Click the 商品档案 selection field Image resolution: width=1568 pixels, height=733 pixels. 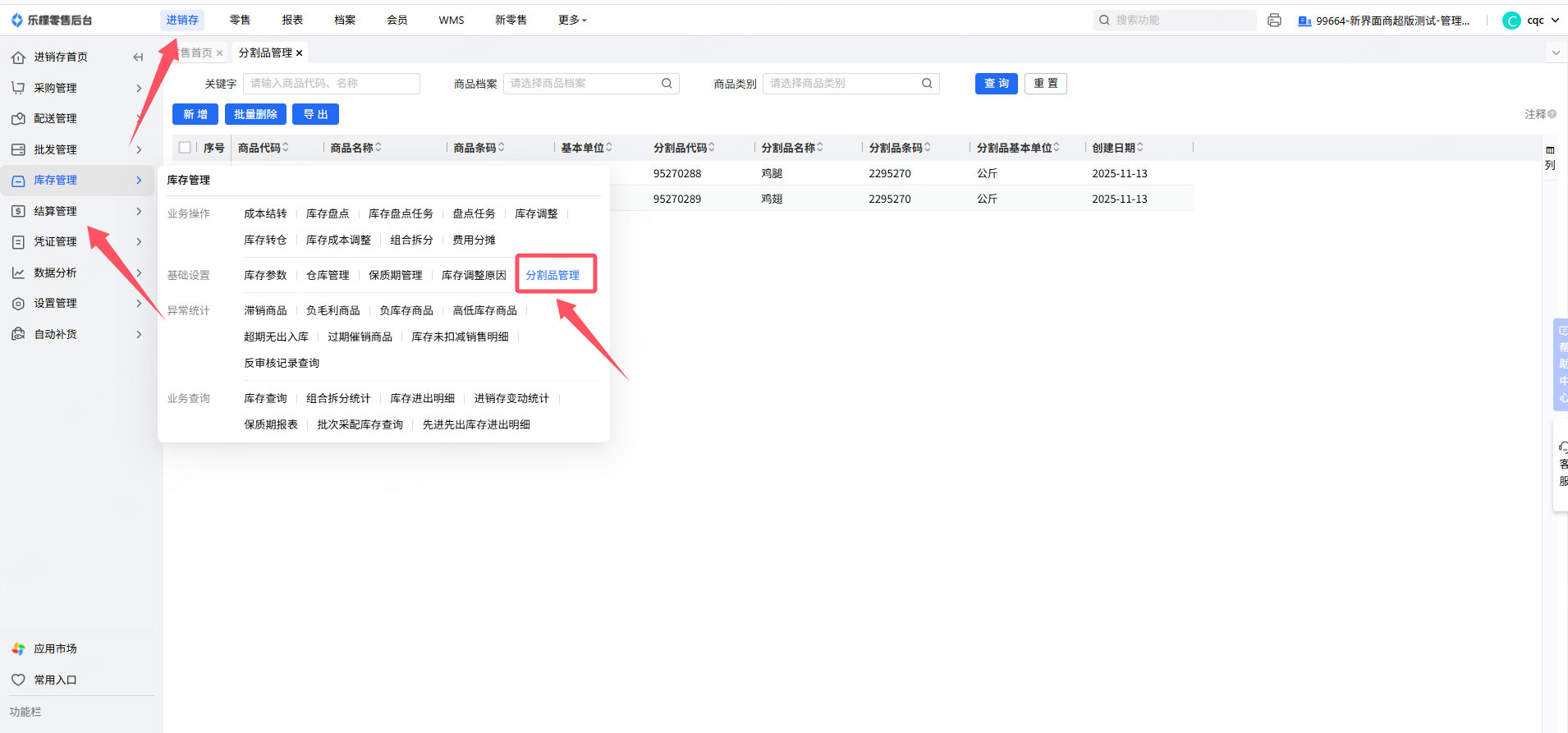(591, 84)
